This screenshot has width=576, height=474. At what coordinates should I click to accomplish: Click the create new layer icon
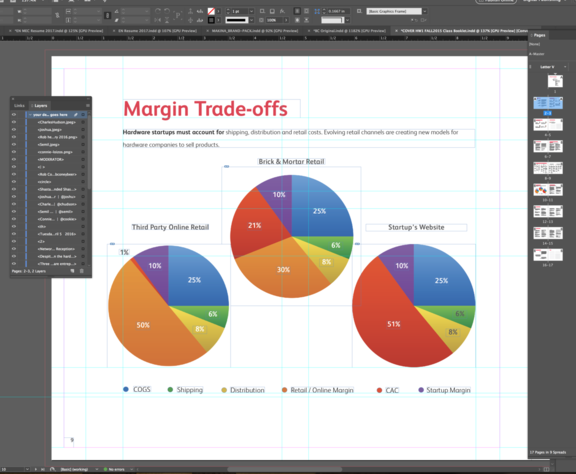coord(72,271)
